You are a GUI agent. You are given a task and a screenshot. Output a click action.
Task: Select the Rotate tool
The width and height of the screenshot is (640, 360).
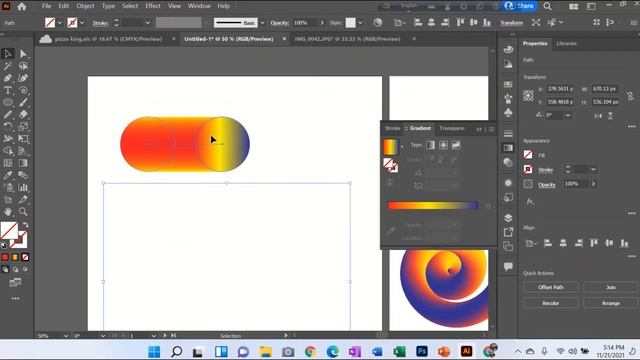8,127
